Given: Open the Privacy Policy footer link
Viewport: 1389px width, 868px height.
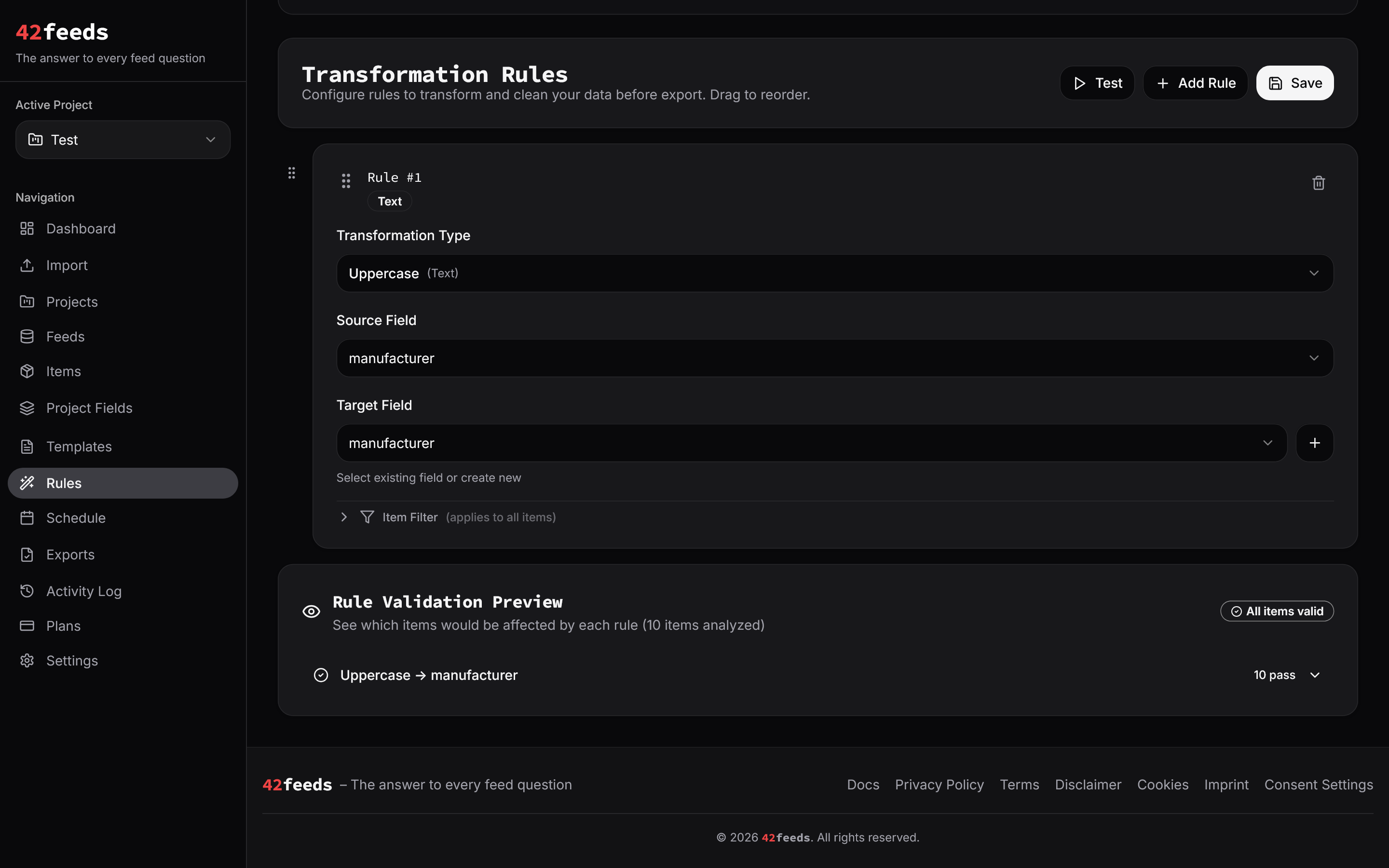Looking at the screenshot, I should point(939,785).
